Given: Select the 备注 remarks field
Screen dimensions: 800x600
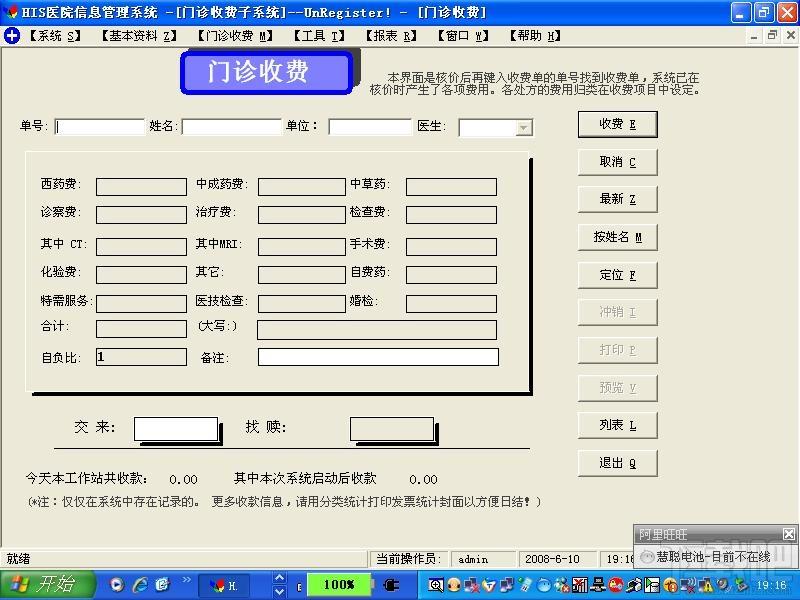Looking at the screenshot, I should 377,357.
